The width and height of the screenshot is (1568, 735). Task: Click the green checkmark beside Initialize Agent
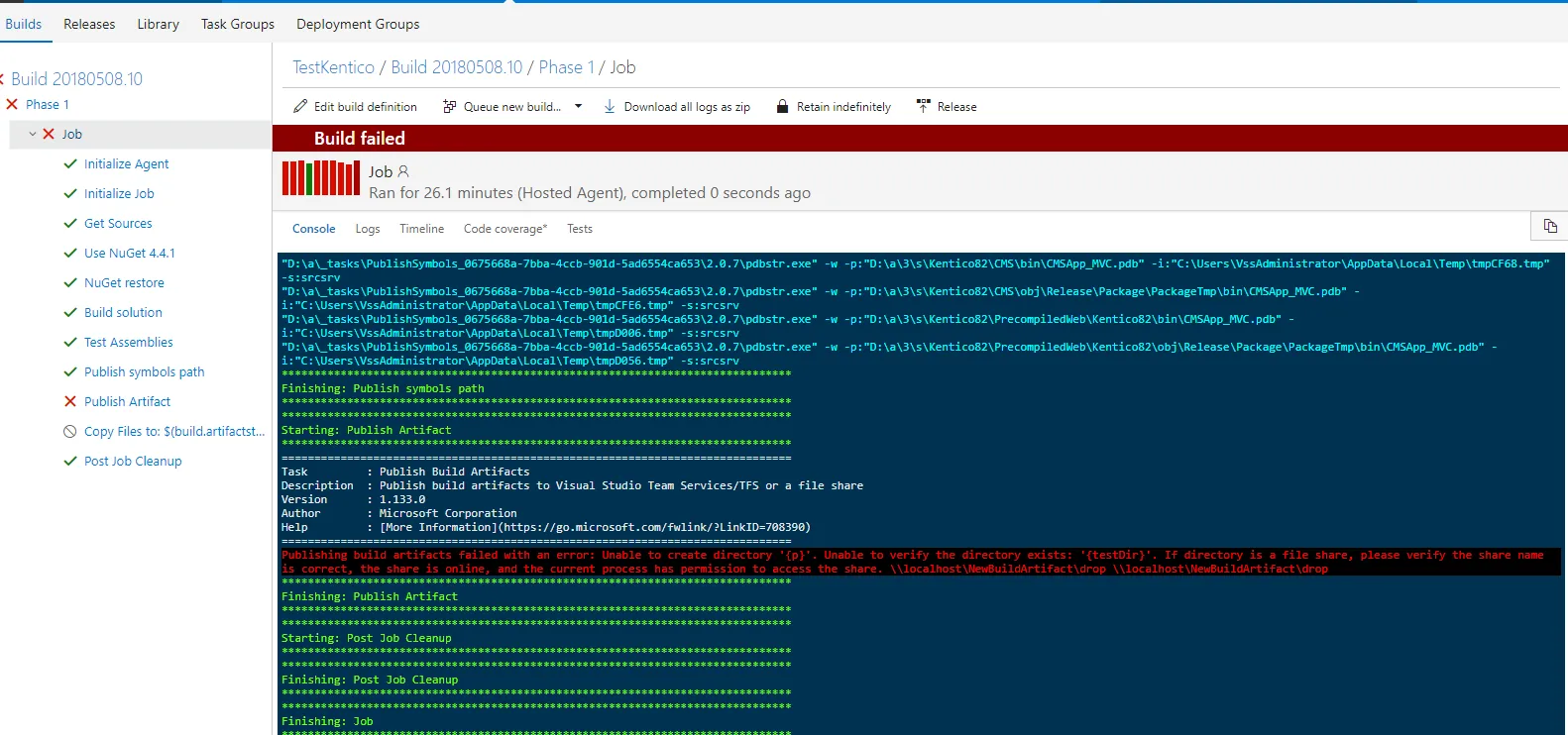click(x=70, y=163)
